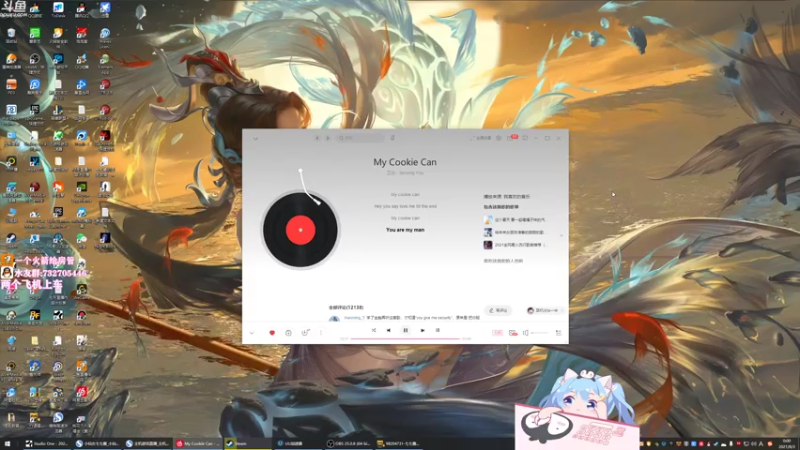The height and width of the screenshot is (450, 800).
Task: Click the download song icon
Action: pos(305,333)
